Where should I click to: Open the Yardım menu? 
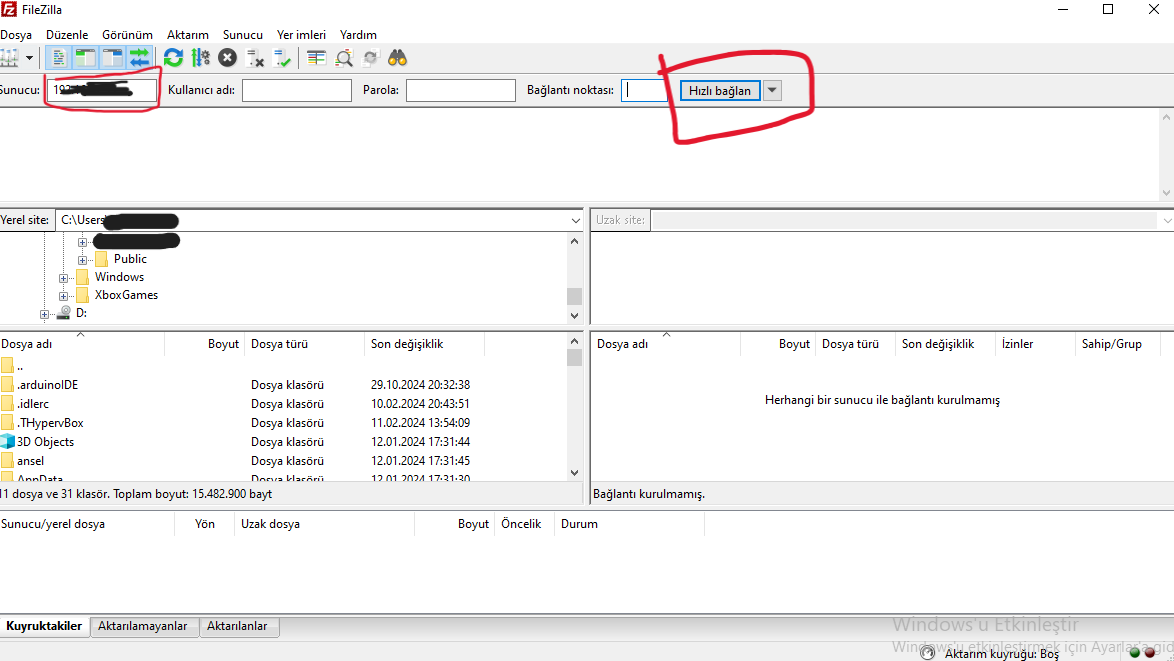pyautogui.click(x=358, y=34)
